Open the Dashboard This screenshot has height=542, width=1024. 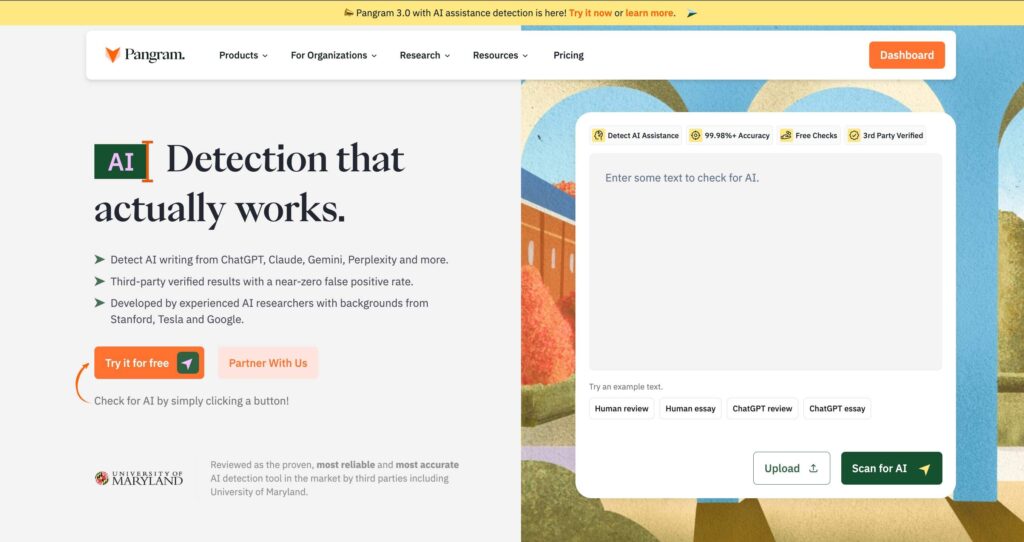pyautogui.click(x=906, y=55)
